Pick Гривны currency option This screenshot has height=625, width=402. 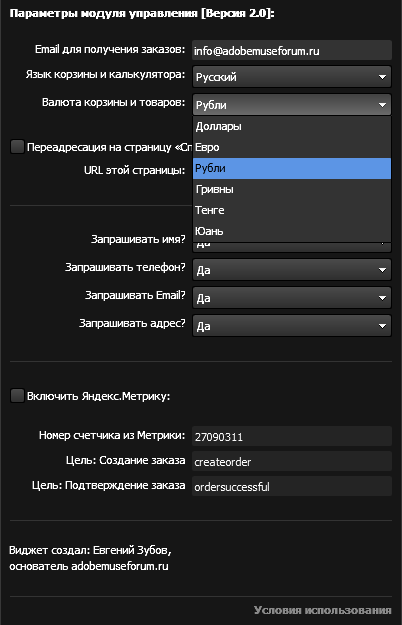click(292, 189)
